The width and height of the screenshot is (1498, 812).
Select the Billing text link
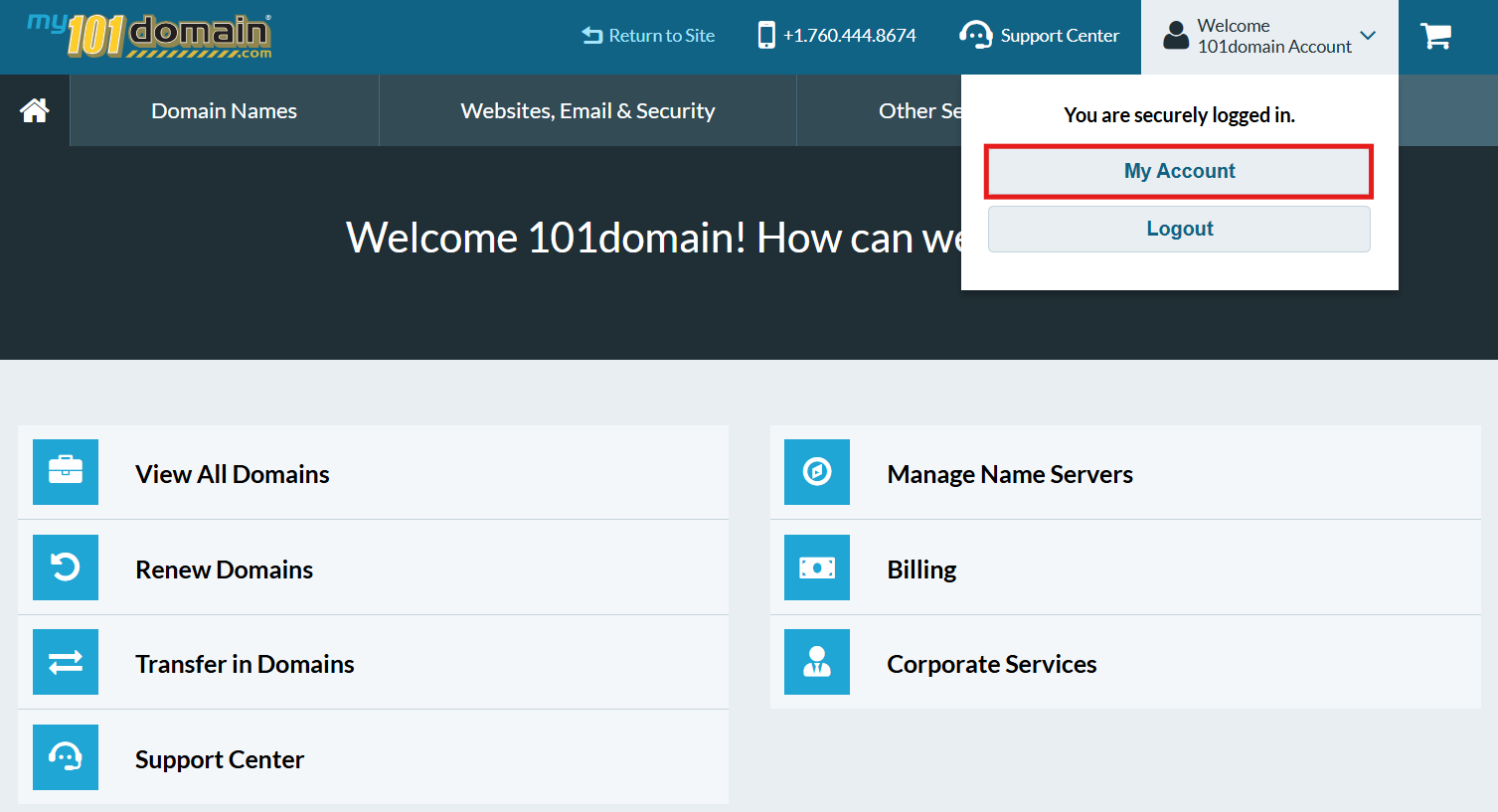(x=921, y=569)
